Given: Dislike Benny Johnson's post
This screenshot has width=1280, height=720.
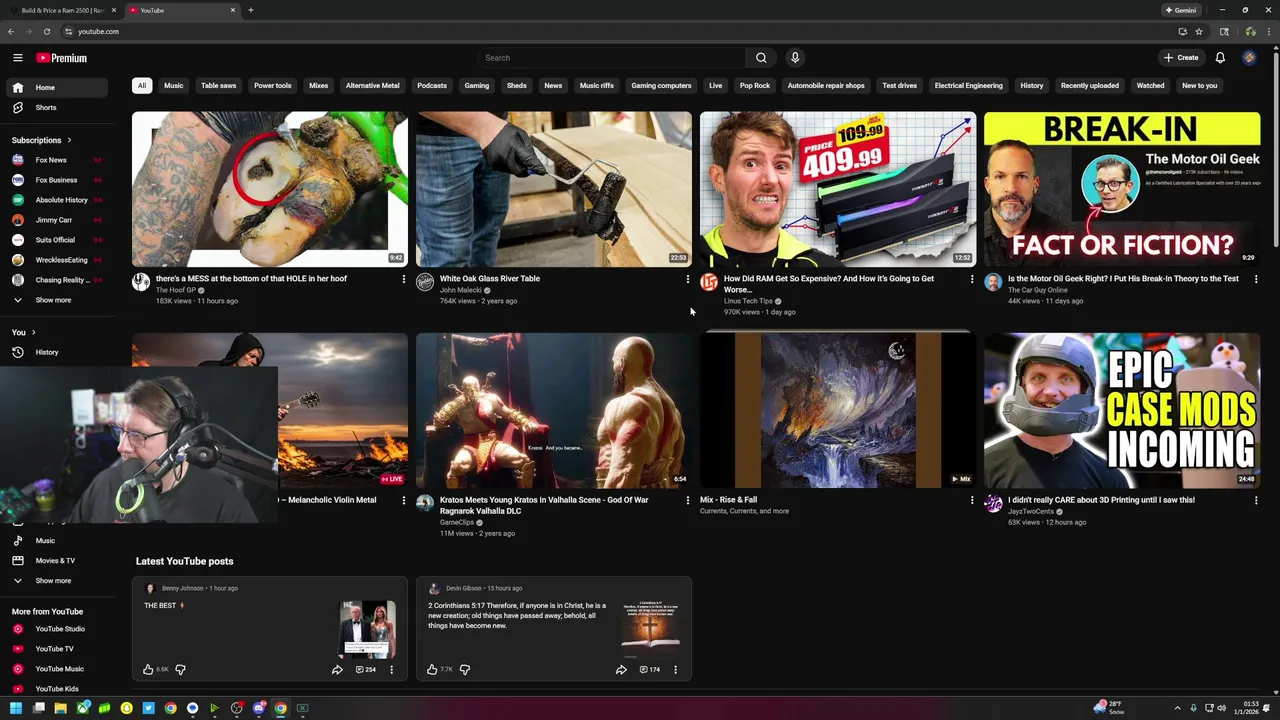Looking at the screenshot, I should click(180, 669).
